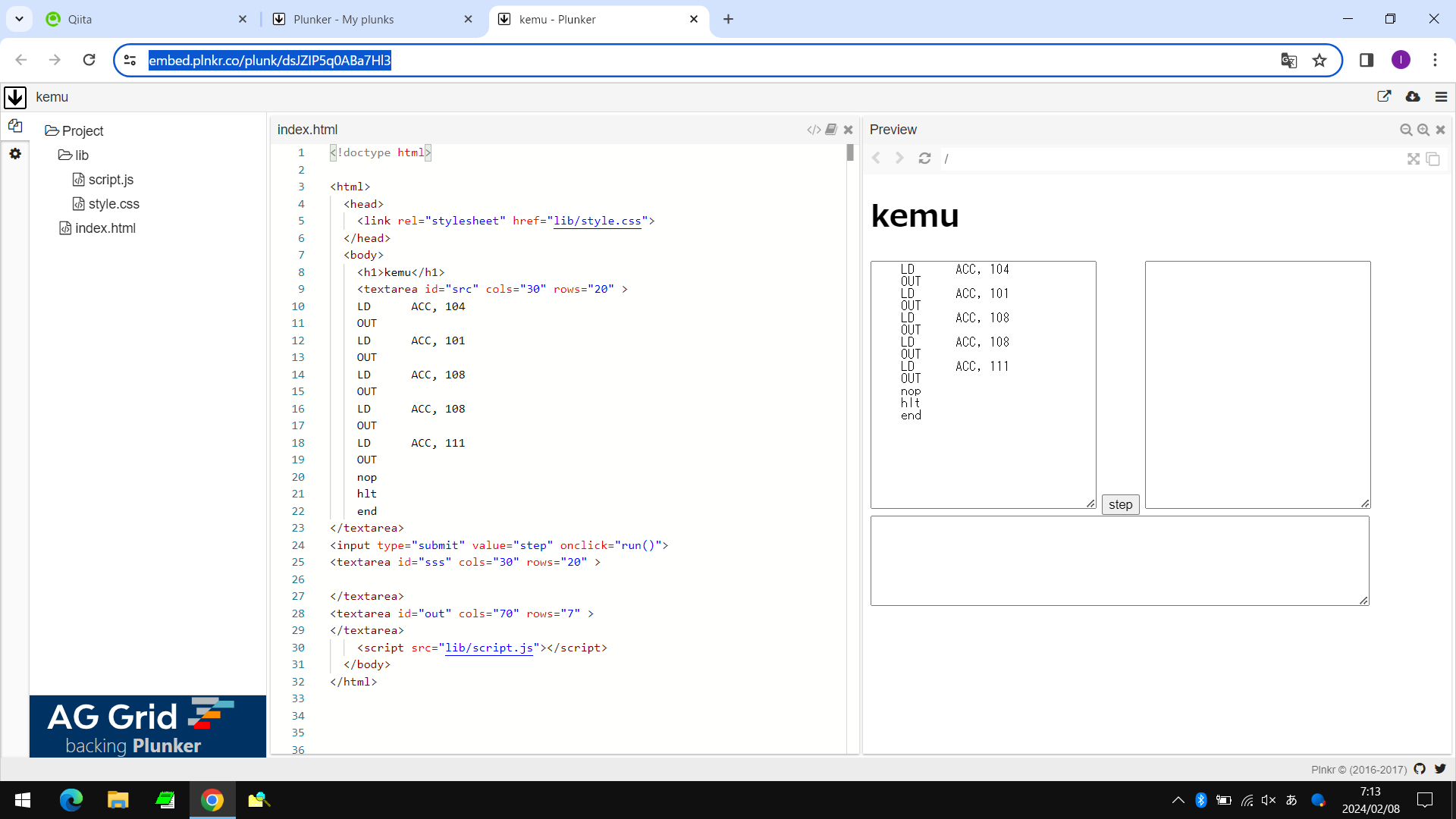
Task: Open the tab search dropdown arrow
Action: (x=19, y=19)
